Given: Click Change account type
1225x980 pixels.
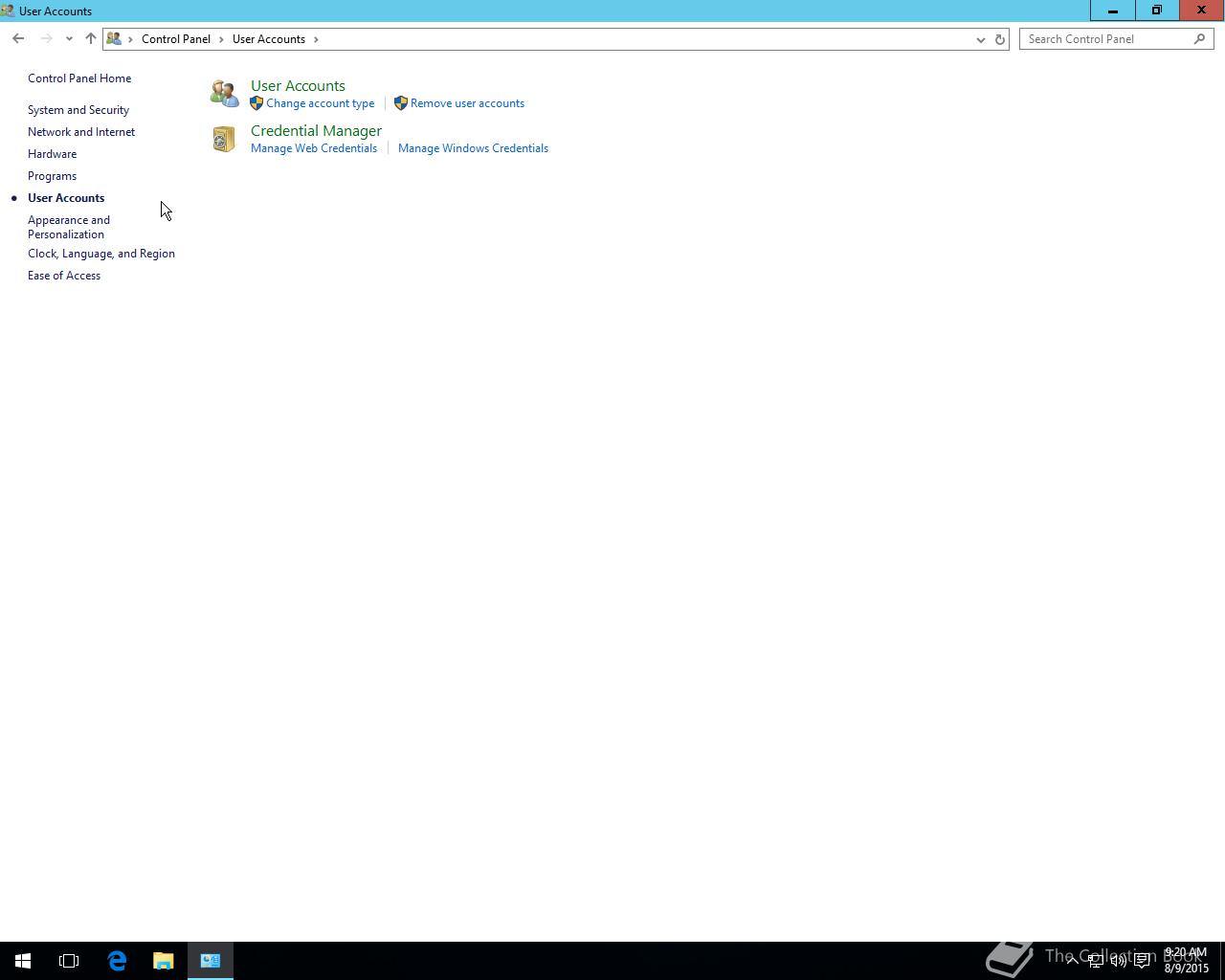Looking at the screenshot, I should click(x=321, y=103).
